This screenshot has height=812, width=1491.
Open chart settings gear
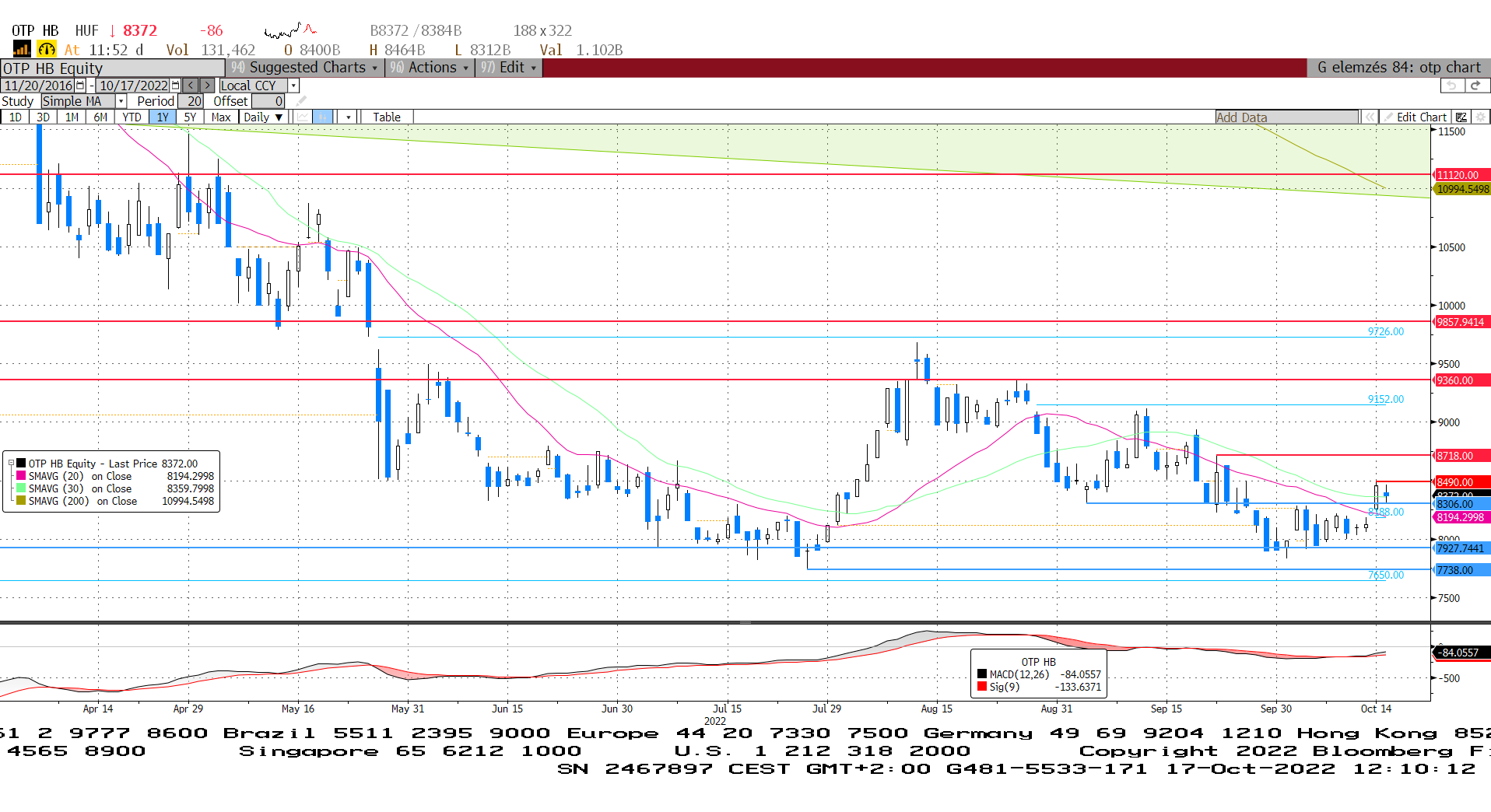pos(1480,117)
